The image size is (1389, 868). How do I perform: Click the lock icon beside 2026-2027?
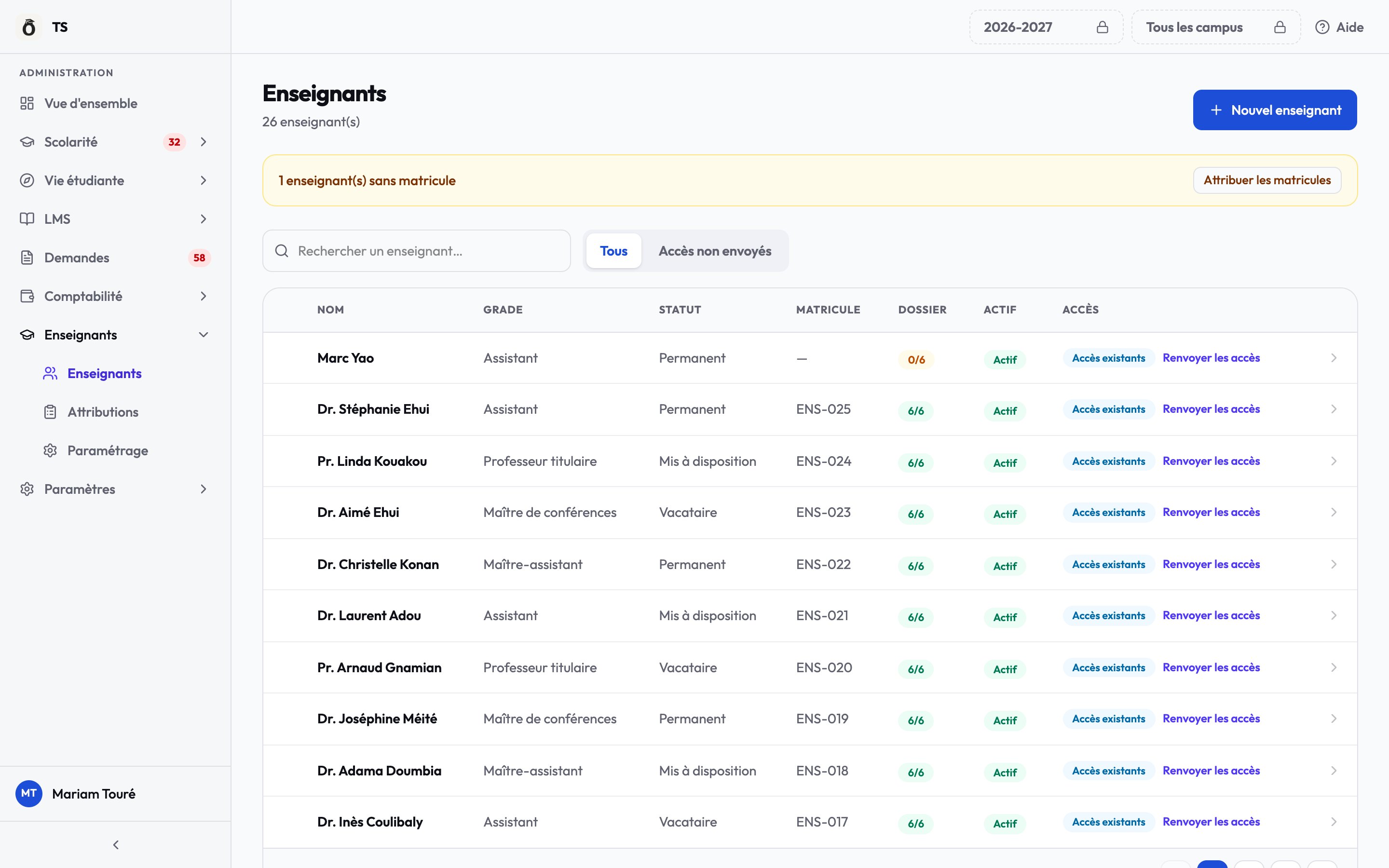[x=1103, y=27]
